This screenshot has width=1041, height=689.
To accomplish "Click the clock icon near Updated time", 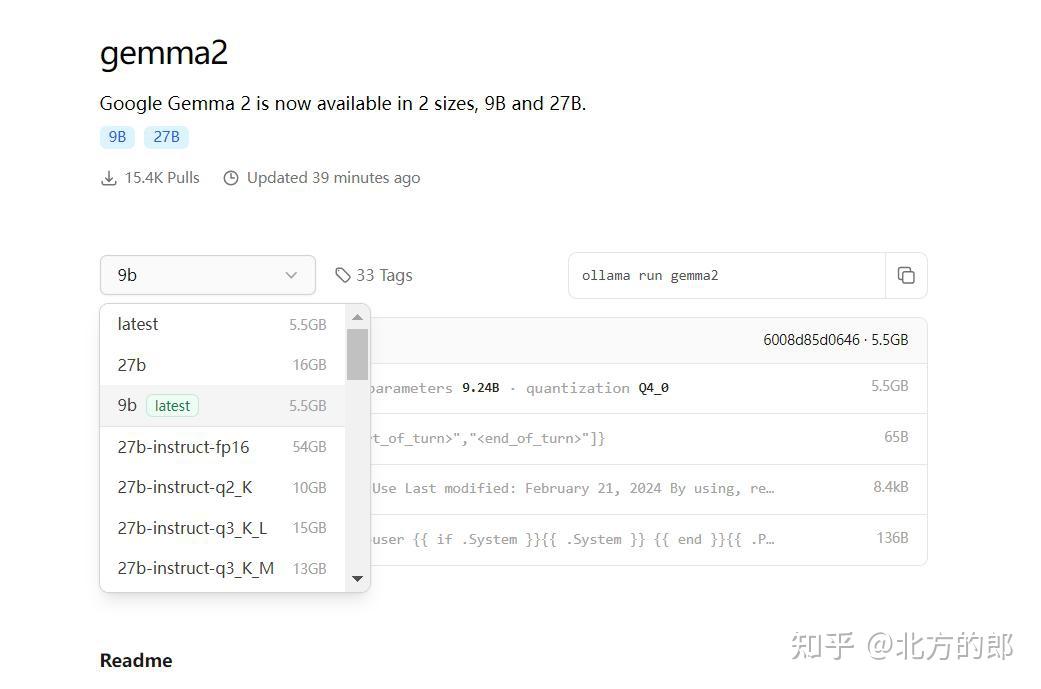I will point(231,177).
